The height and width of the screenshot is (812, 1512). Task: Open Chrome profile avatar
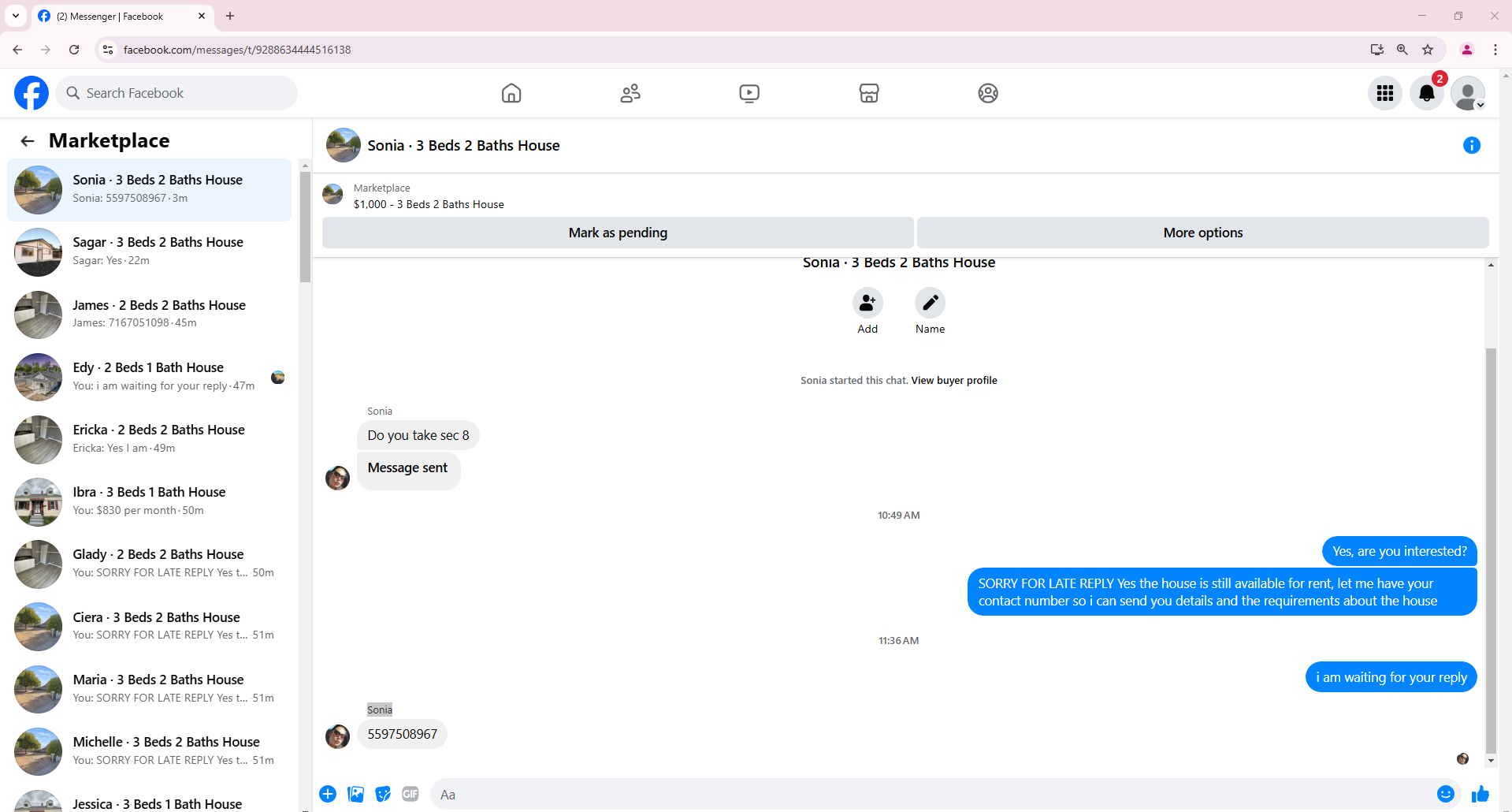pos(1467,50)
